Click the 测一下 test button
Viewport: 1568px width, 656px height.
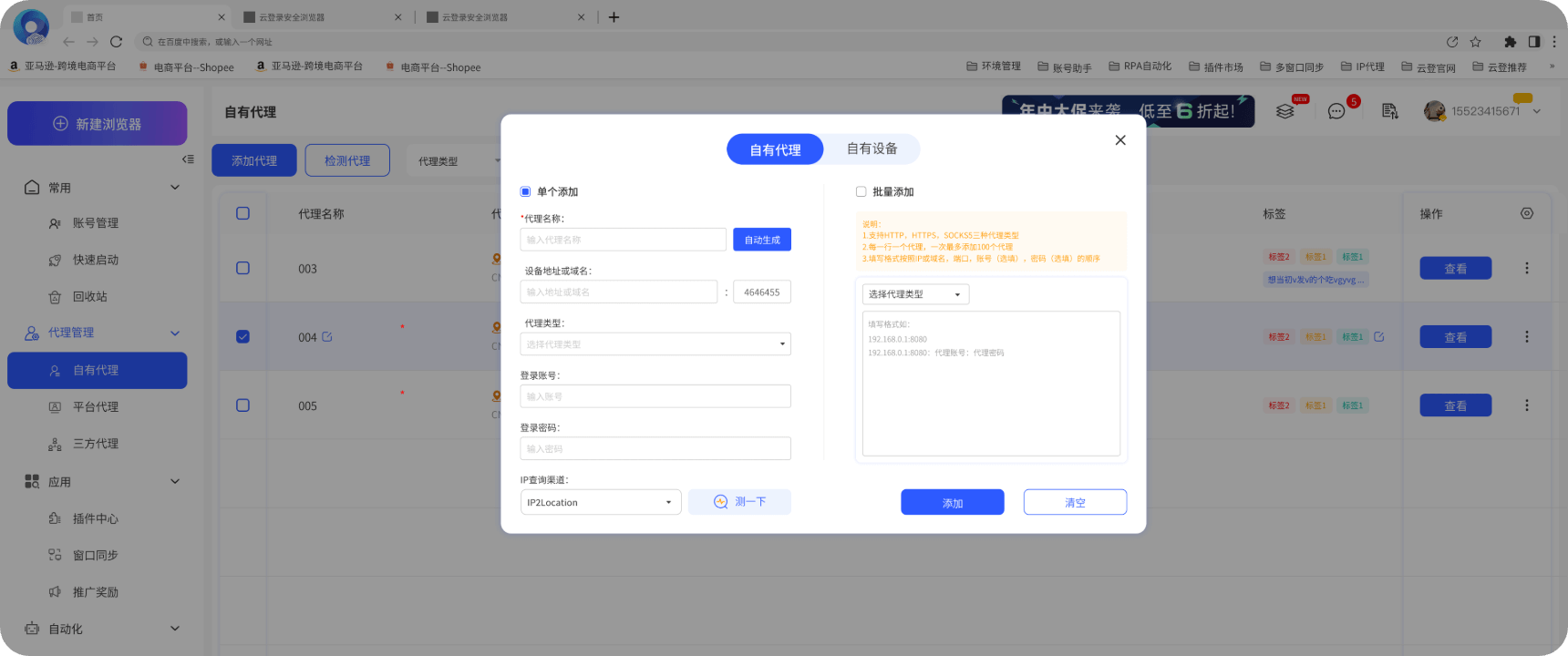[739, 502]
